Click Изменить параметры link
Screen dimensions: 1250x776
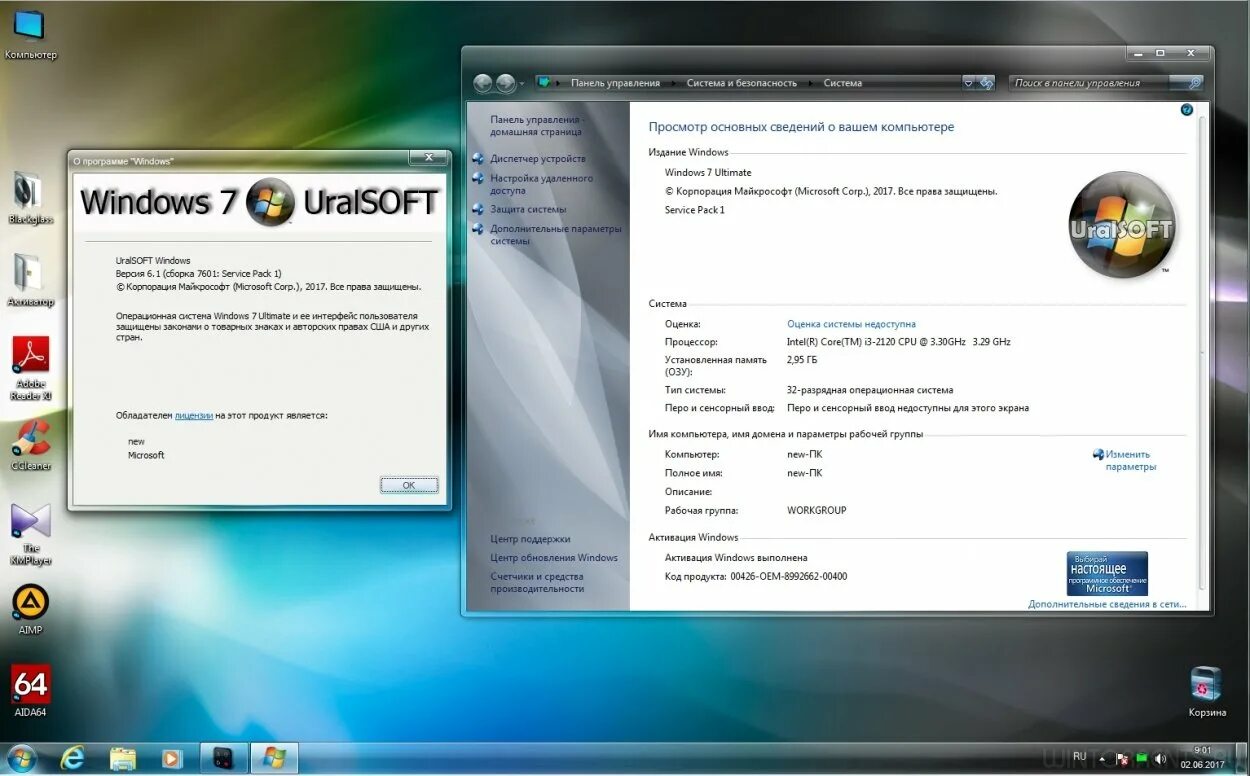1131,460
